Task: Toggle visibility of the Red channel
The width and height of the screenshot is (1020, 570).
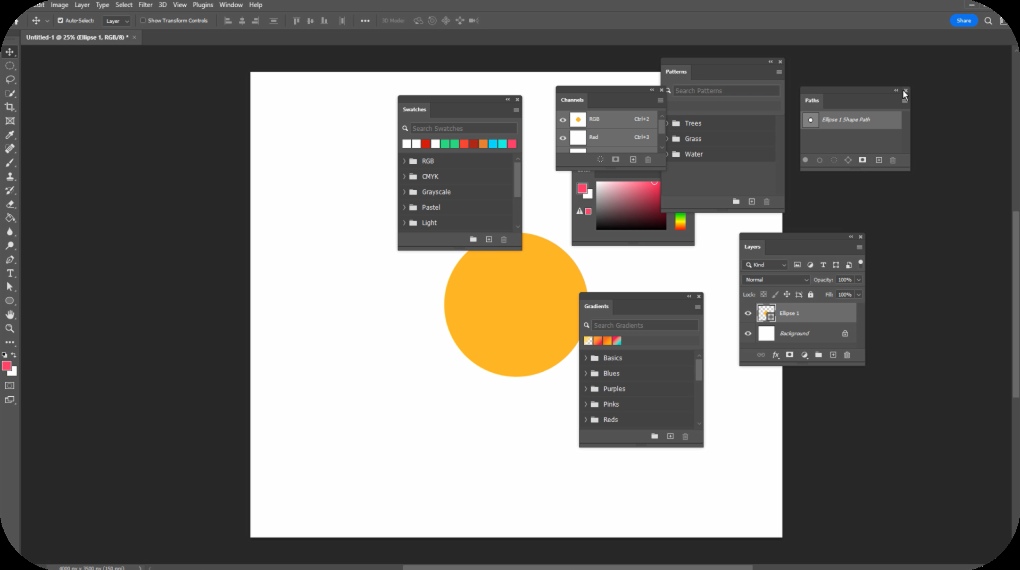Action: pos(563,137)
